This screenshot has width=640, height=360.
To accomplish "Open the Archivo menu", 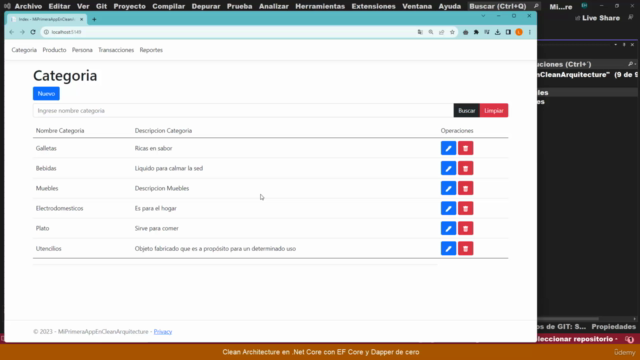I will (28, 6).
